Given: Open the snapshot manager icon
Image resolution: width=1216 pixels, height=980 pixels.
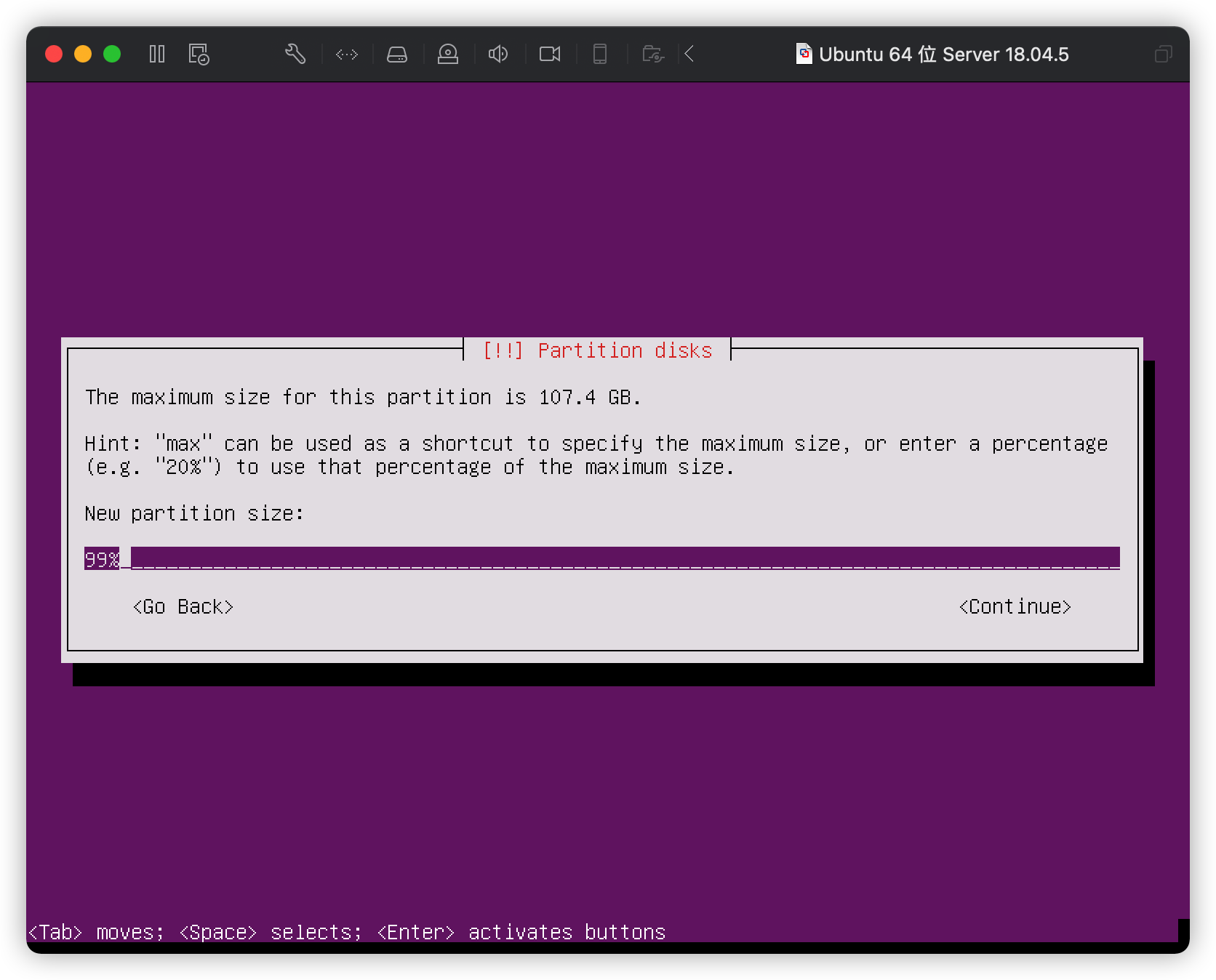Looking at the screenshot, I should (199, 54).
